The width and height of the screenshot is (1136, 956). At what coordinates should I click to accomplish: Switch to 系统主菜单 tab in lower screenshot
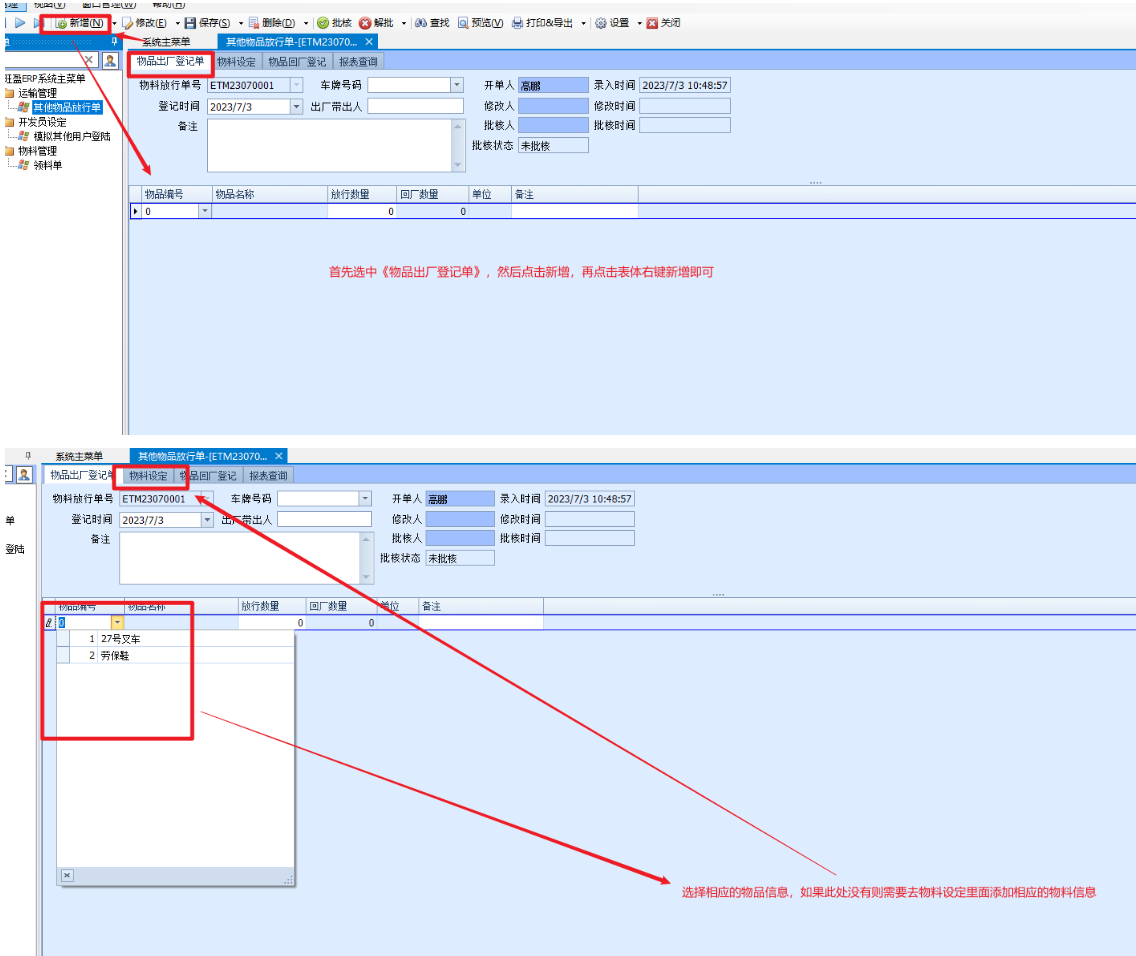pyautogui.click(x=79, y=456)
